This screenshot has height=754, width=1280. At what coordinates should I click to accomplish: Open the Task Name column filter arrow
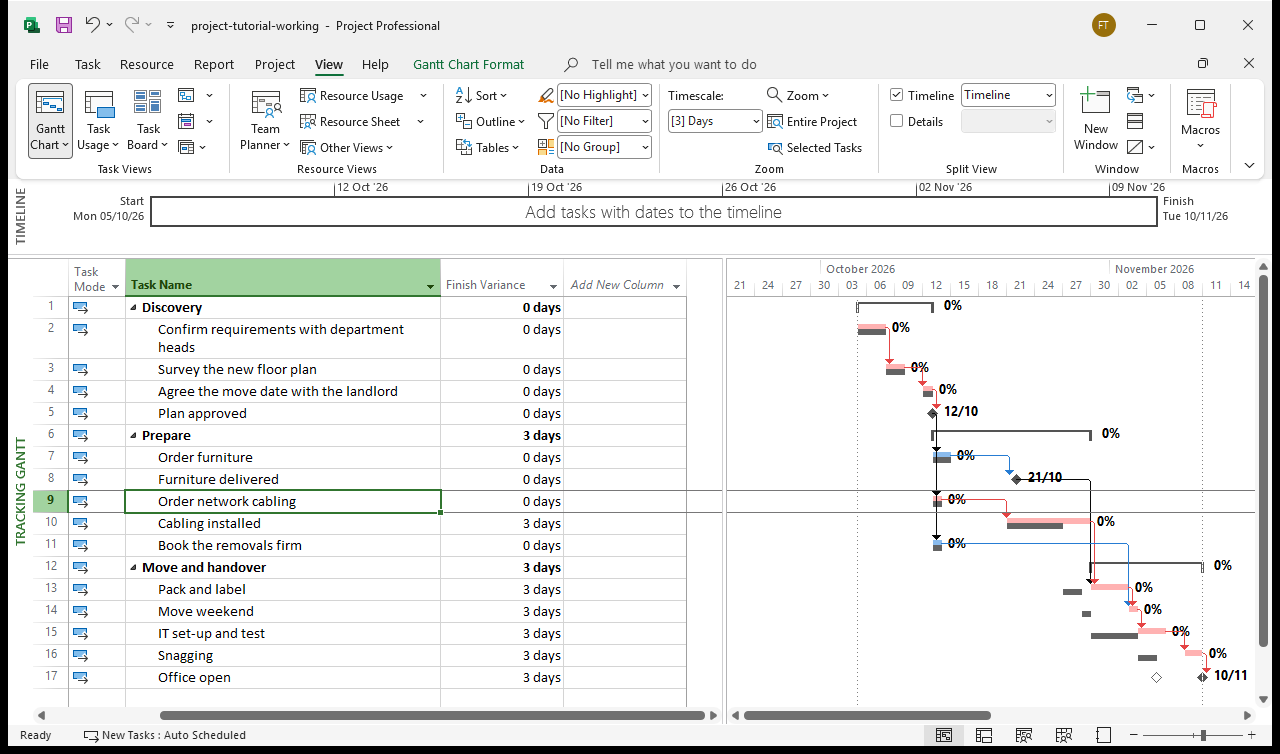click(431, 286)
